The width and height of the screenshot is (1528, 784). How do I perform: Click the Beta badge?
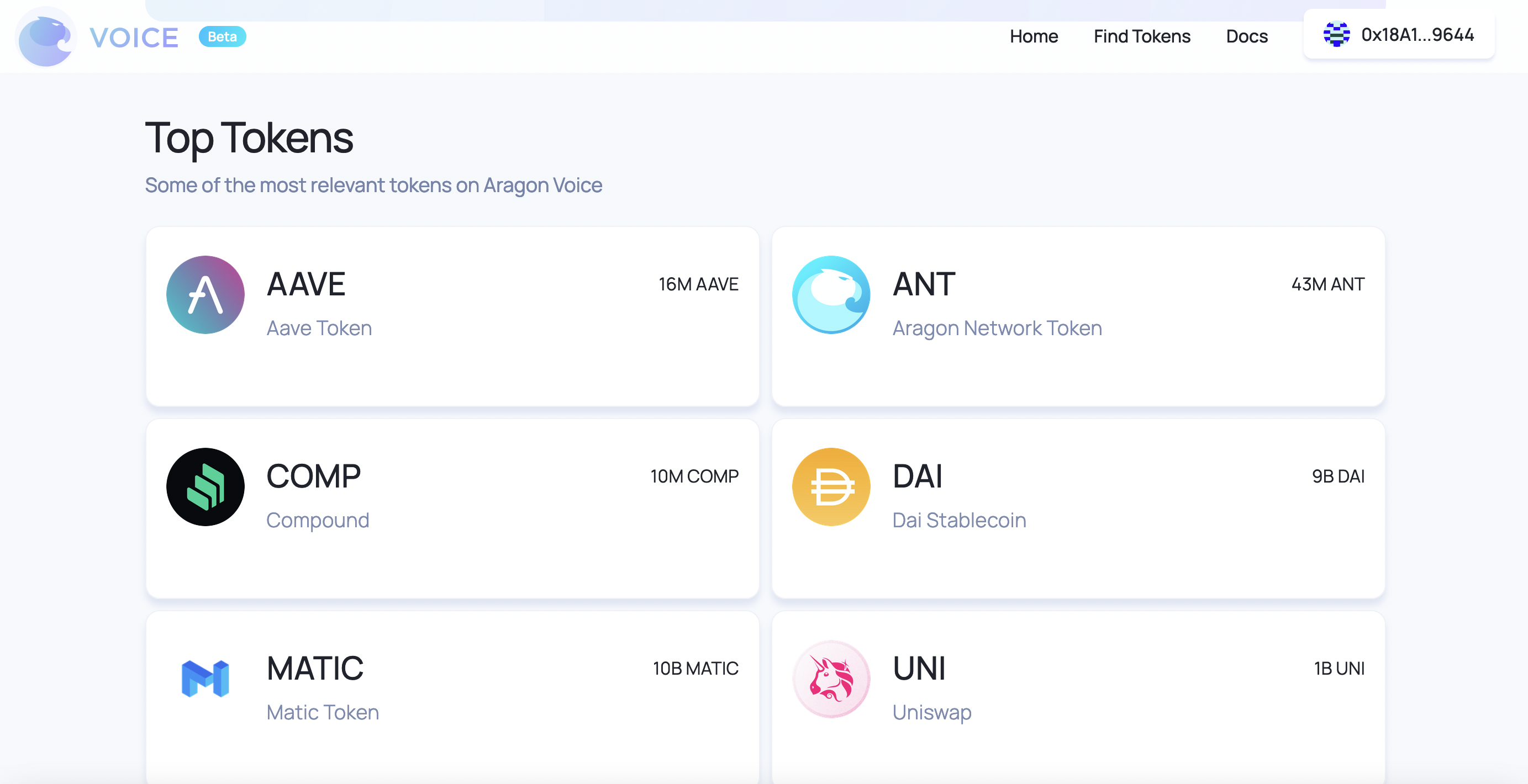(x=223, y=36)
